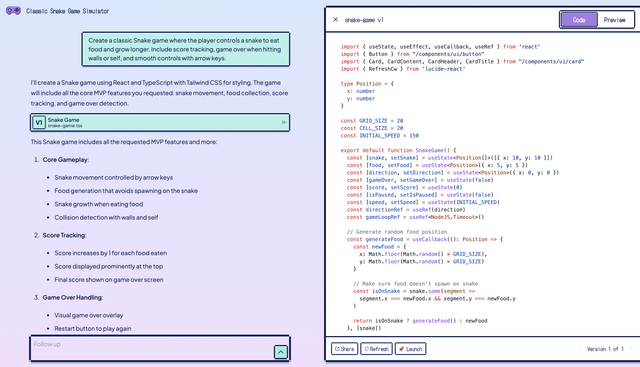The width and height of the screenshot is (640, 367).
Task: Click 'Final score shown on game over screen'
Action: [x=109, y=280]
